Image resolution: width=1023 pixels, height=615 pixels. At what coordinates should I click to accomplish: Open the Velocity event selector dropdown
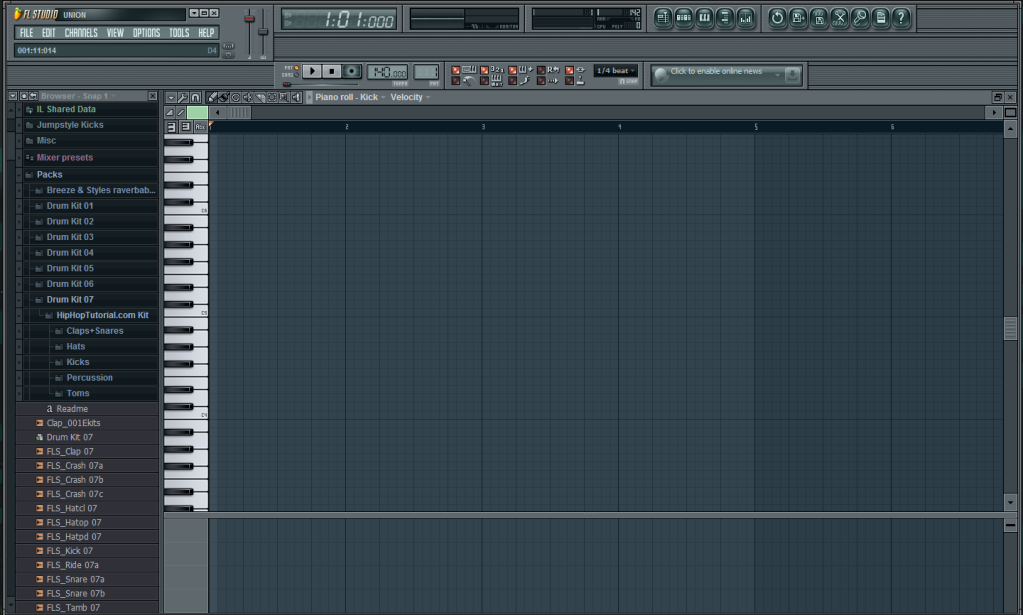[x=410, y=97]
